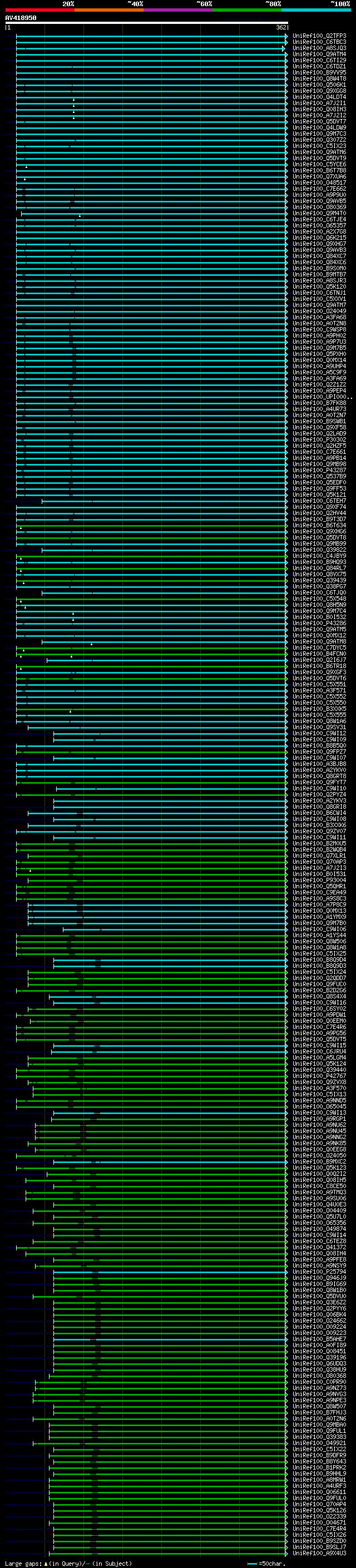Select the UniRef100_Q84XC7 label

tap(319, 256)
